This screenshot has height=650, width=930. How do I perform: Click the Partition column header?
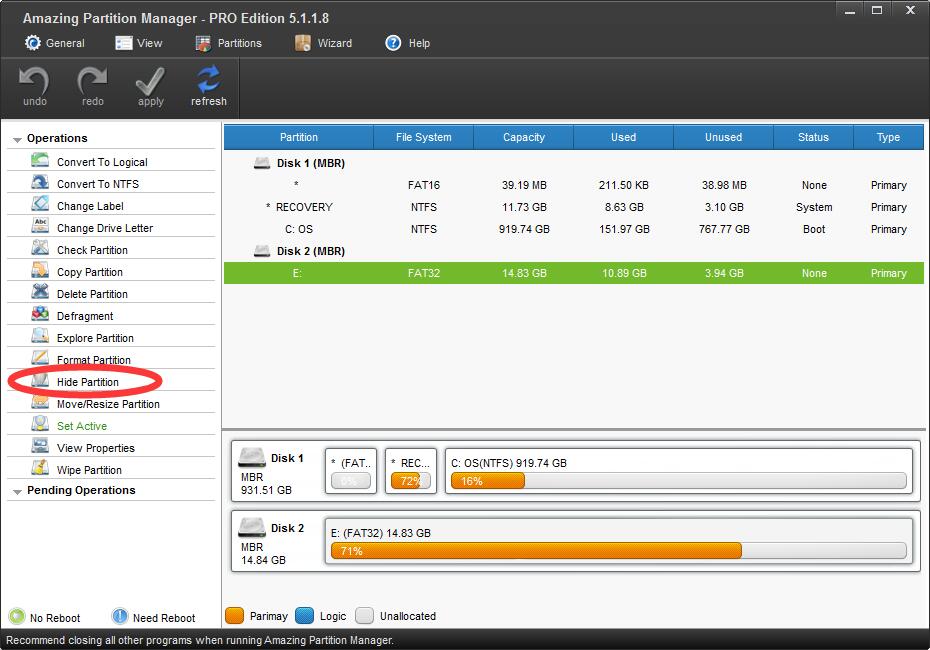coord(299,137)
